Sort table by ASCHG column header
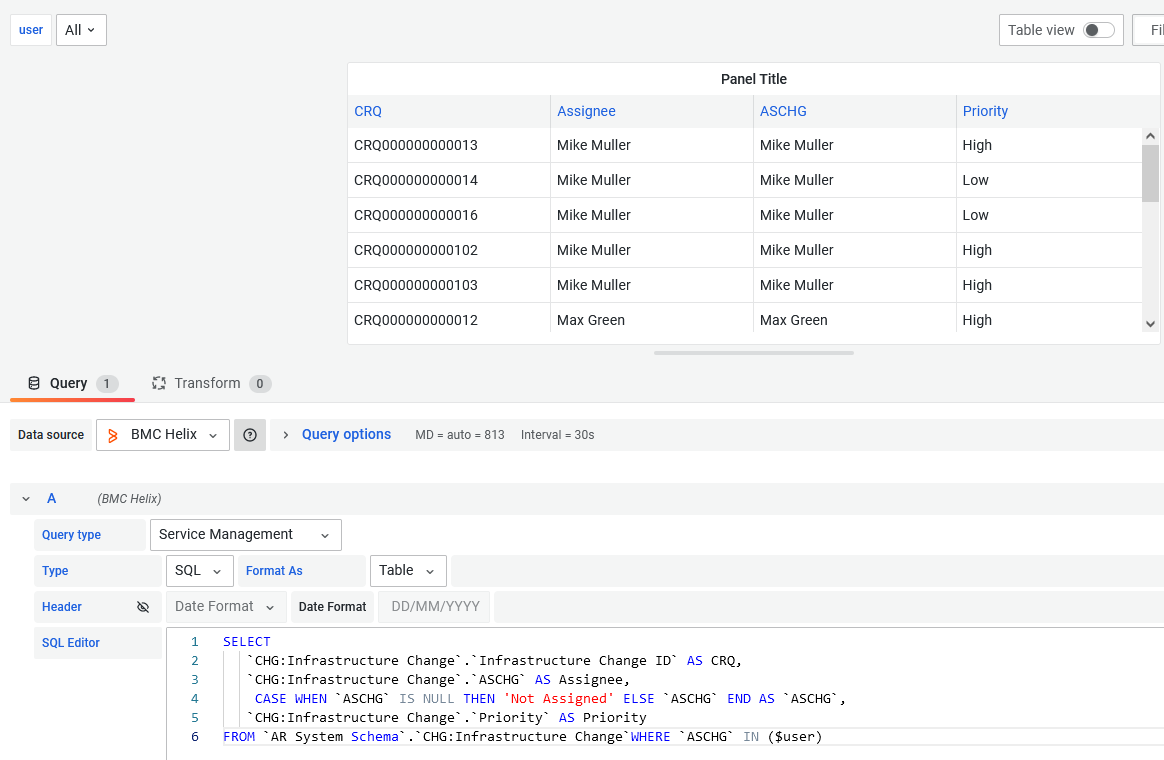 (x=783, y=111)
